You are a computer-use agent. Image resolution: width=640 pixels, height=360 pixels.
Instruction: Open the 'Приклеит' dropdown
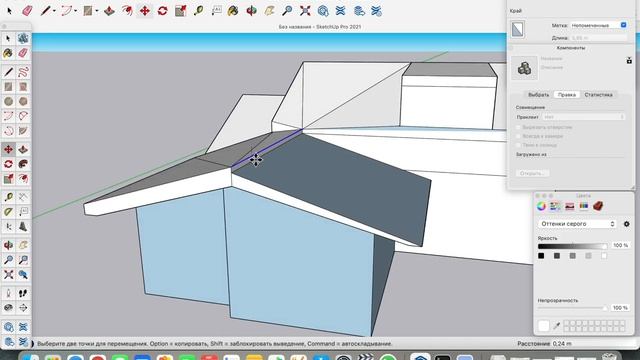pyautogui.click(x=584, y=117)
